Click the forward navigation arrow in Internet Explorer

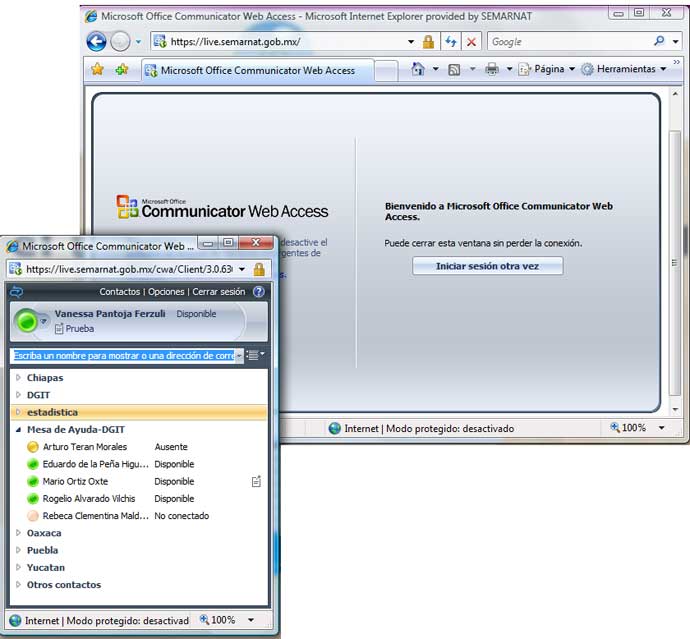pos(120,42)
